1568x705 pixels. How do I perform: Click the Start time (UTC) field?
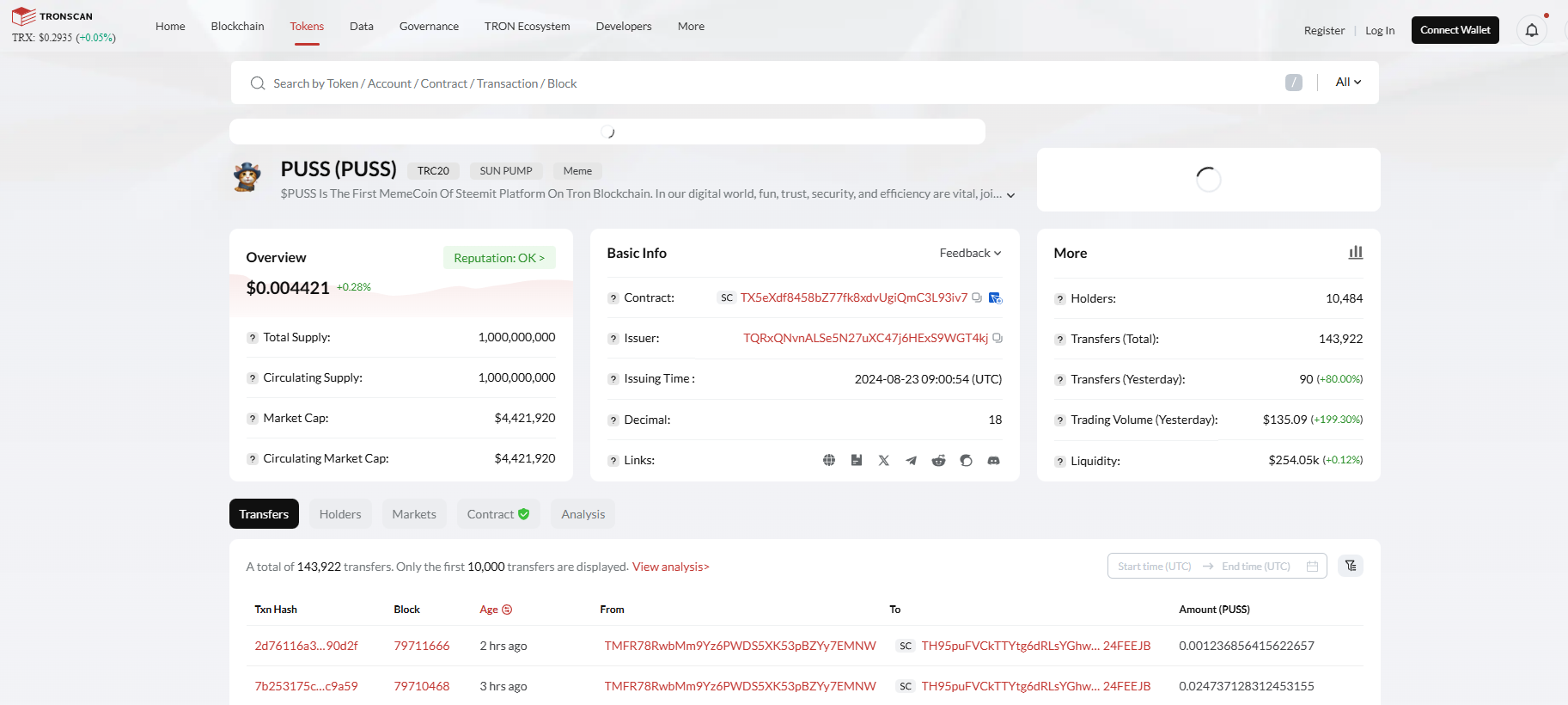tap(1155, 567)
